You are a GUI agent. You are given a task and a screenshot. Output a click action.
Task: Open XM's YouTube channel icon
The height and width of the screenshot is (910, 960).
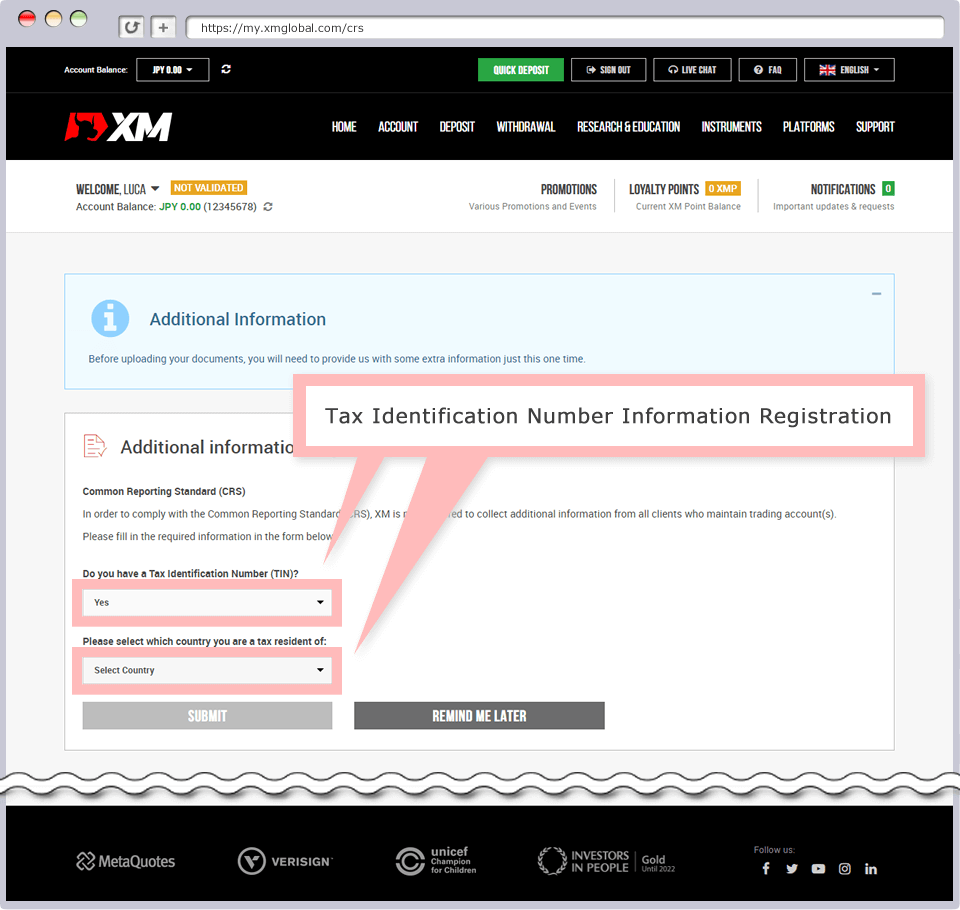(818, 869)
